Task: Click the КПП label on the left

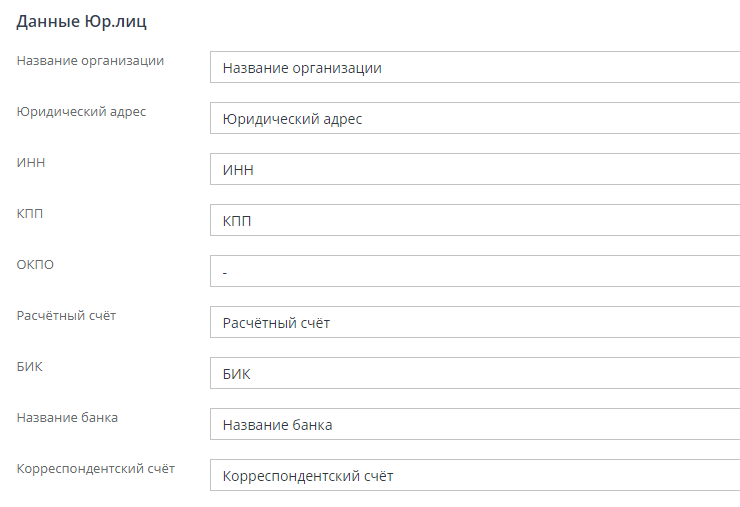Action: click(x=30, y=213)
